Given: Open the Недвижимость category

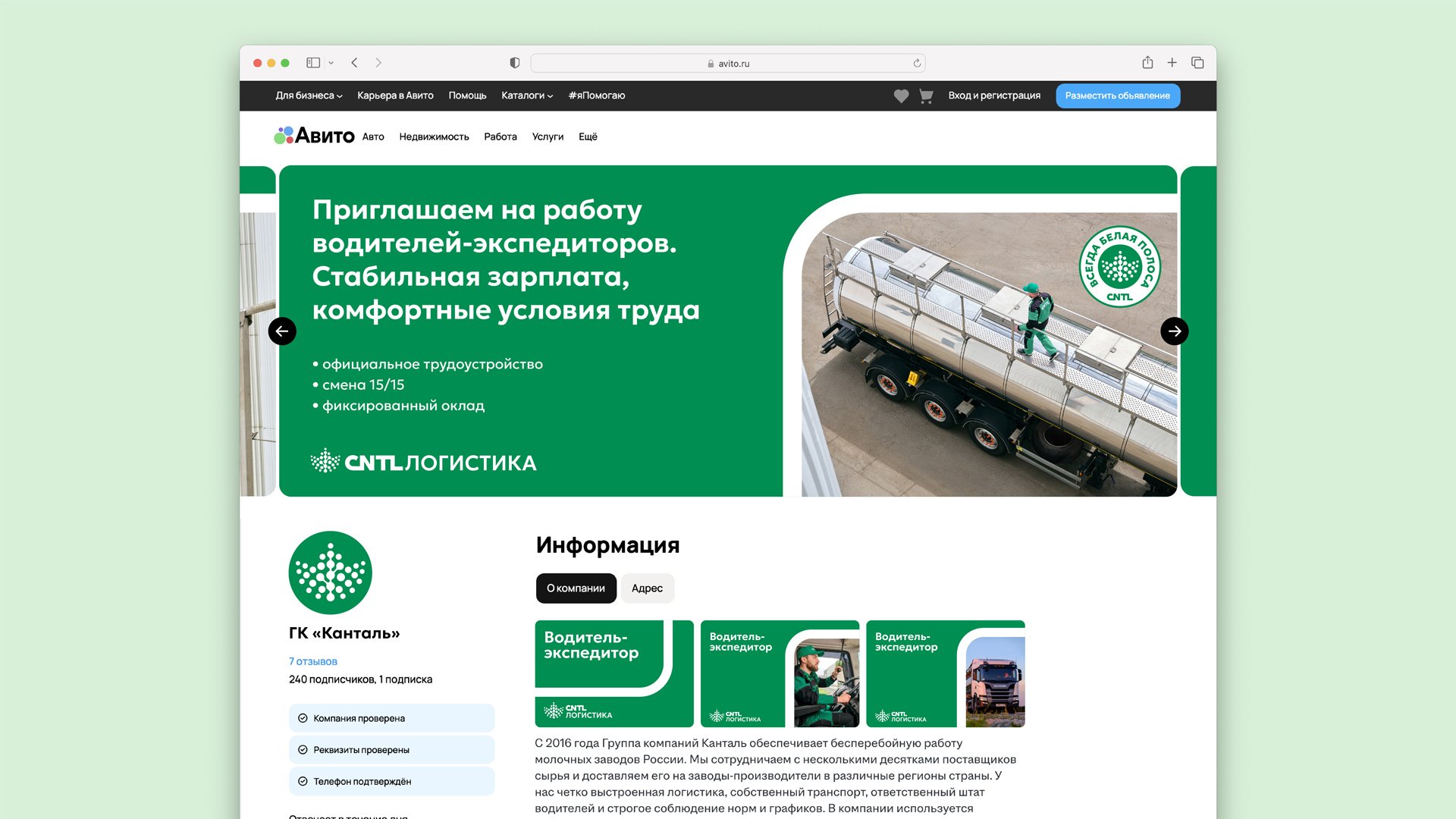Looking at the screenshot, I should (x=434, y=136).
